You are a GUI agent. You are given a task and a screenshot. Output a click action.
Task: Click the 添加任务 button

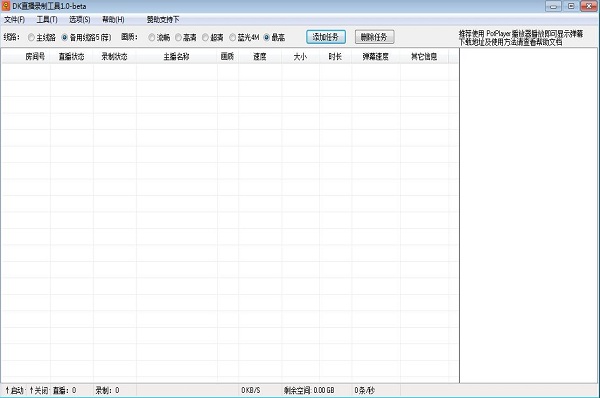[326, 37]
